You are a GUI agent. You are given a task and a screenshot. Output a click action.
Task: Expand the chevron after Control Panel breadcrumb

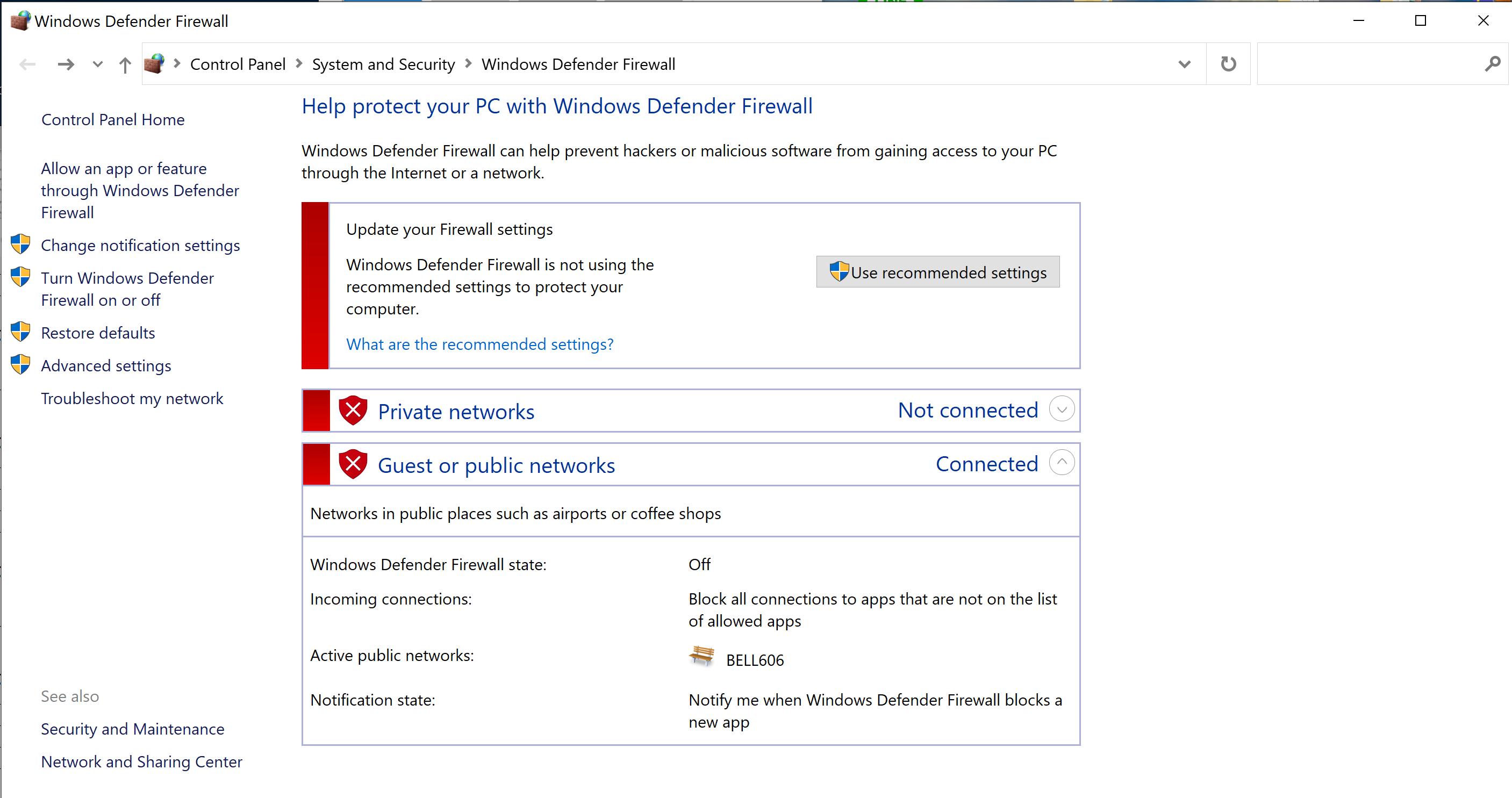(299, 63)
